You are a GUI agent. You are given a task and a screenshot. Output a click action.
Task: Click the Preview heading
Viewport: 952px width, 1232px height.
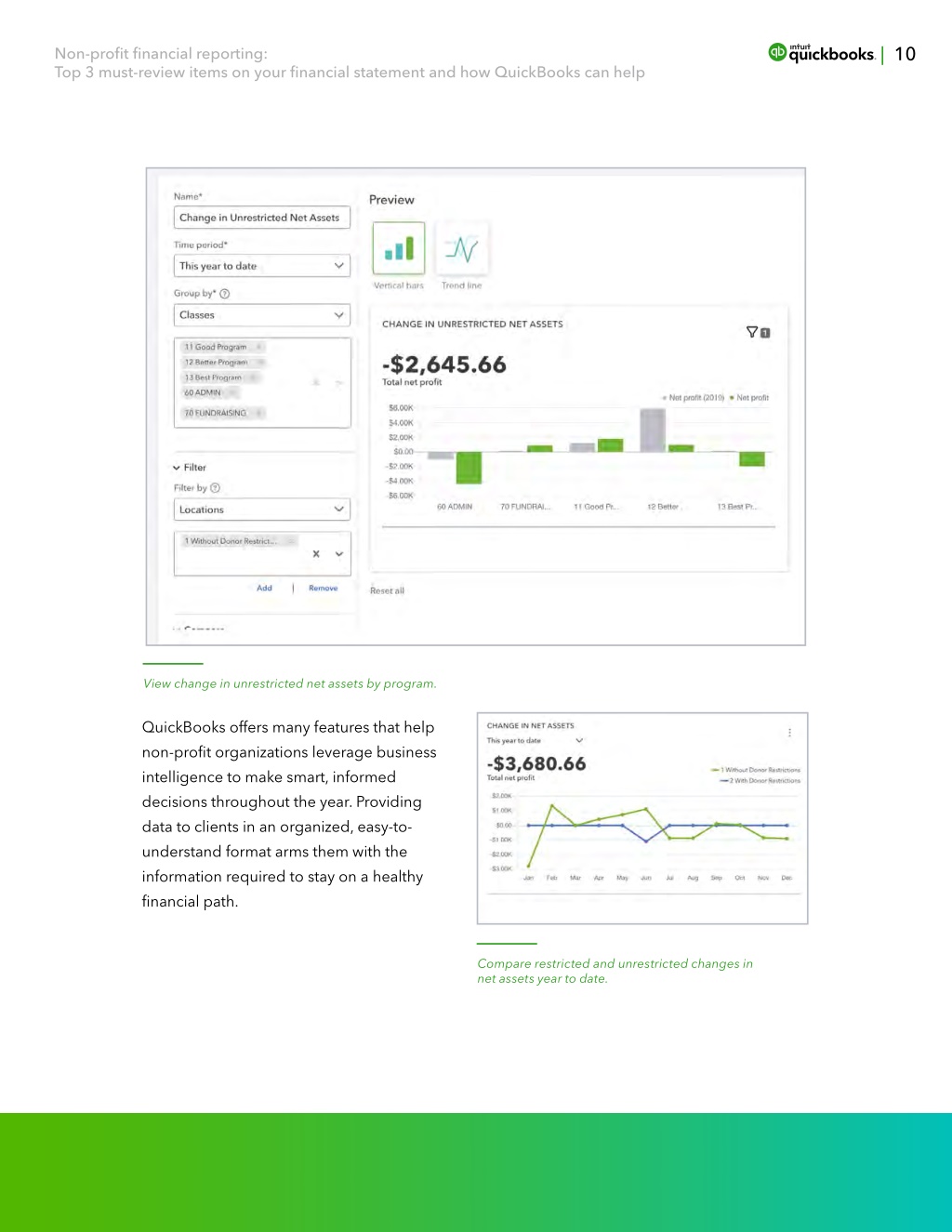click(x=391, y=200)
